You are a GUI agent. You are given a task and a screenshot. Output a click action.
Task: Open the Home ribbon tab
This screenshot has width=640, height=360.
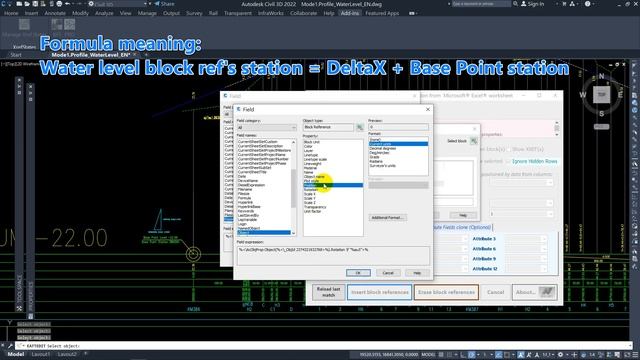click(11, 13)
